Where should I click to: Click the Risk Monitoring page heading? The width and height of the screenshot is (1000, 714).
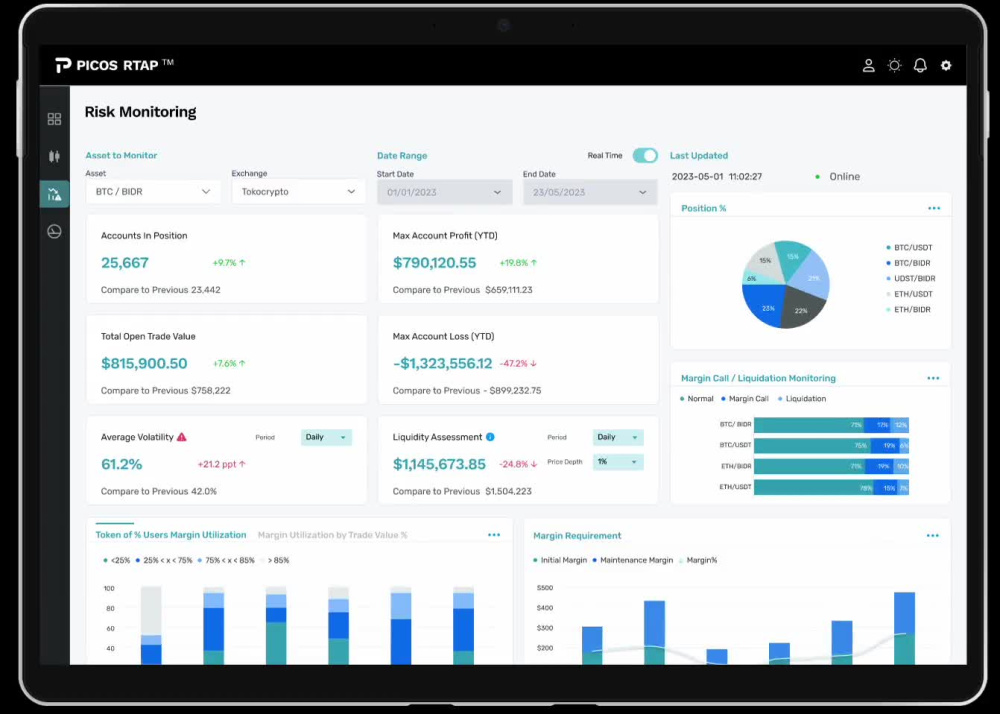(140, 112)
